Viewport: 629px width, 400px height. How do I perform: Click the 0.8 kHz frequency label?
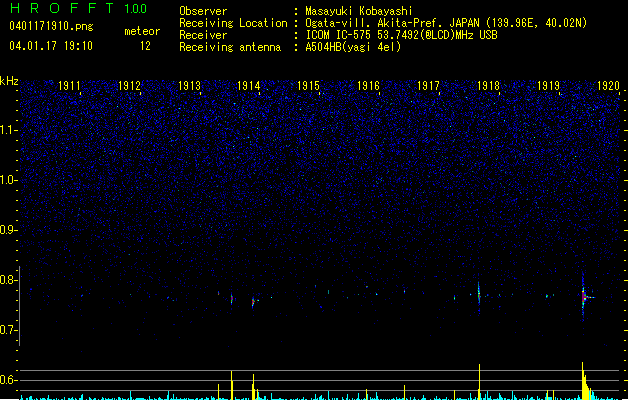tap(8, 280)
